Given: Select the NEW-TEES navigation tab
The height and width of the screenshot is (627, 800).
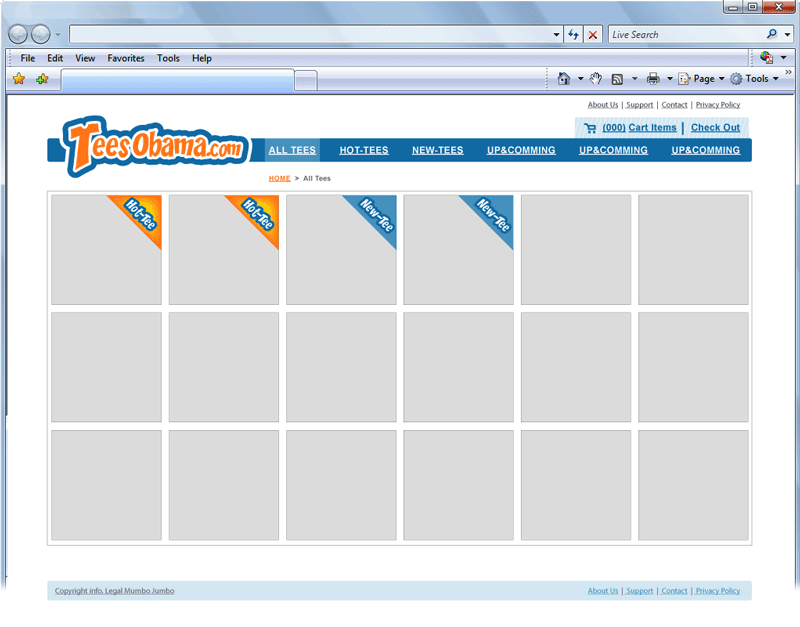Looking at the screenshot, I should tap(438, 150).
